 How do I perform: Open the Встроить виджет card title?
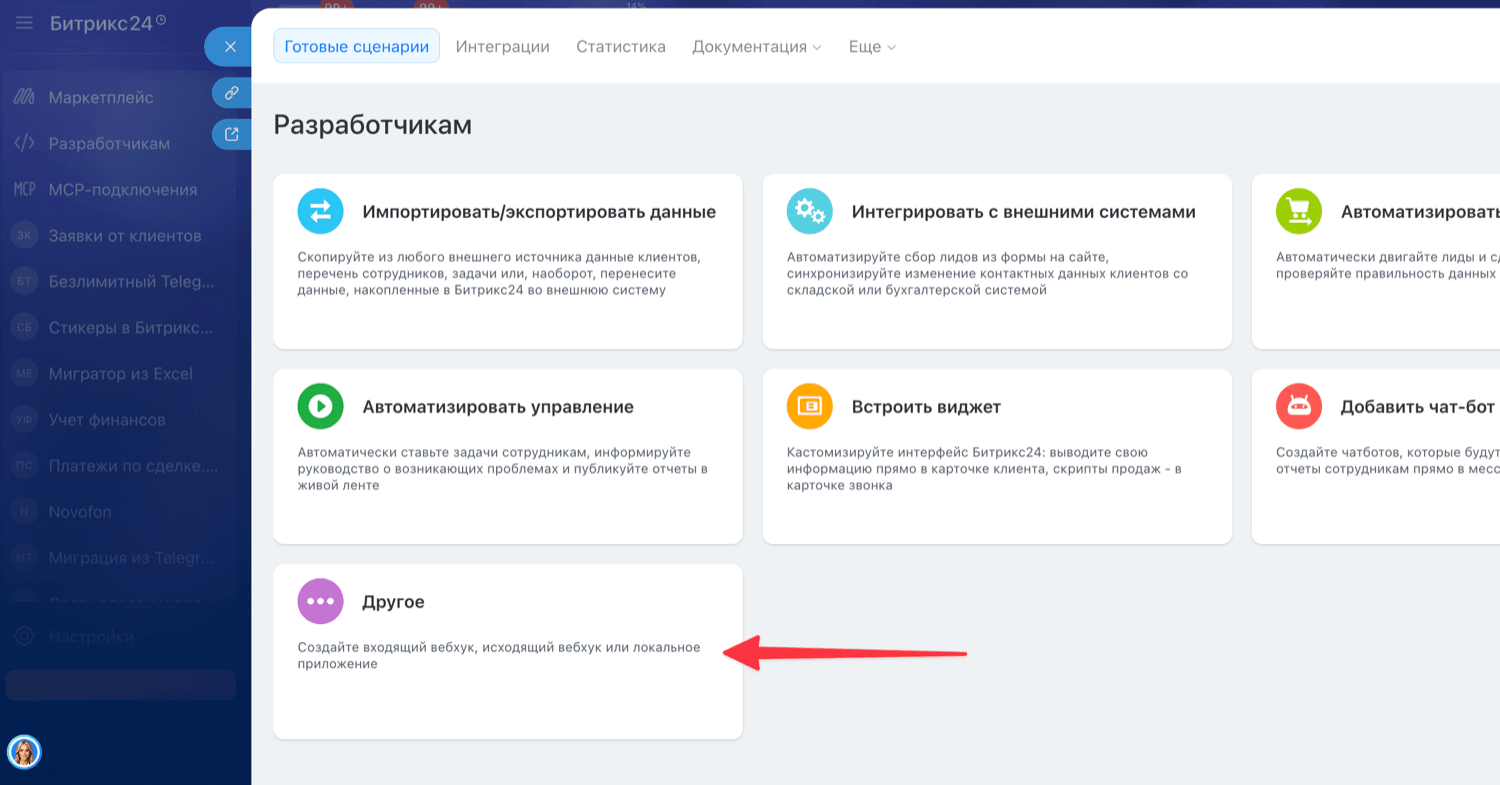point(926,407)
